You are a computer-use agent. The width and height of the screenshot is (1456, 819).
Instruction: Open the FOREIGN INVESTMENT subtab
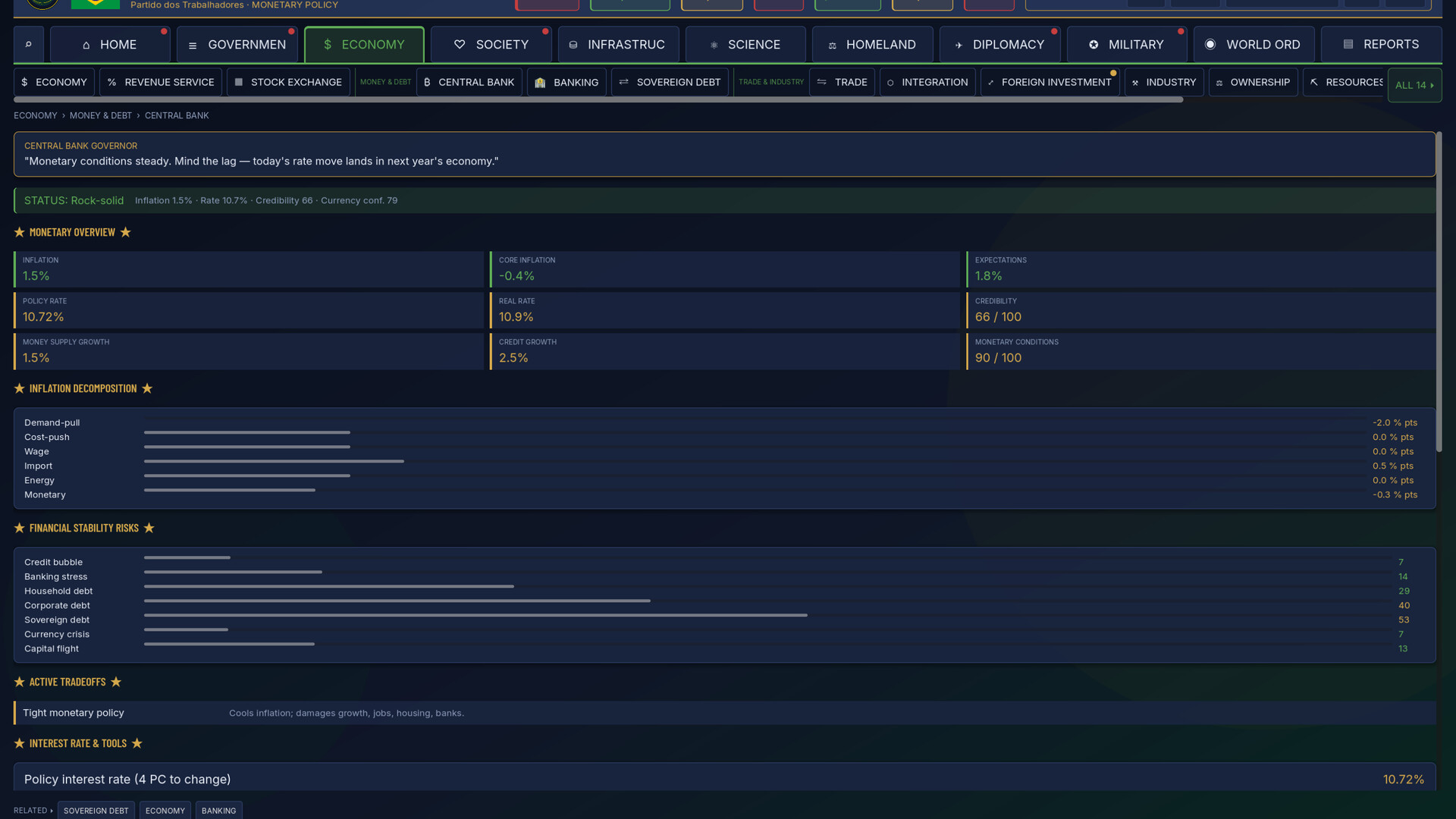pos(1050,82)
